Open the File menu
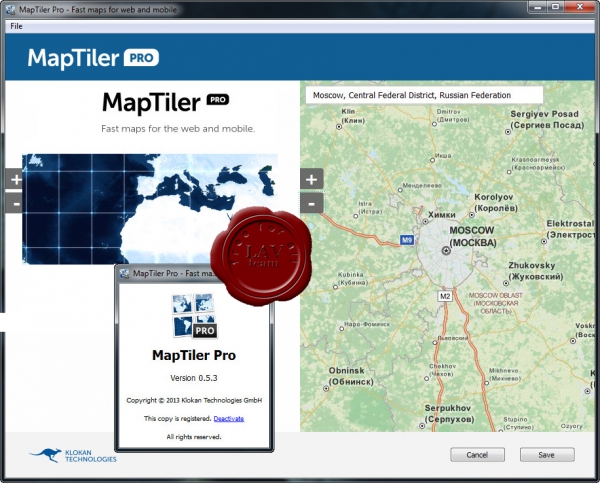Screen dimensions: 600x483 pos(16,26)
